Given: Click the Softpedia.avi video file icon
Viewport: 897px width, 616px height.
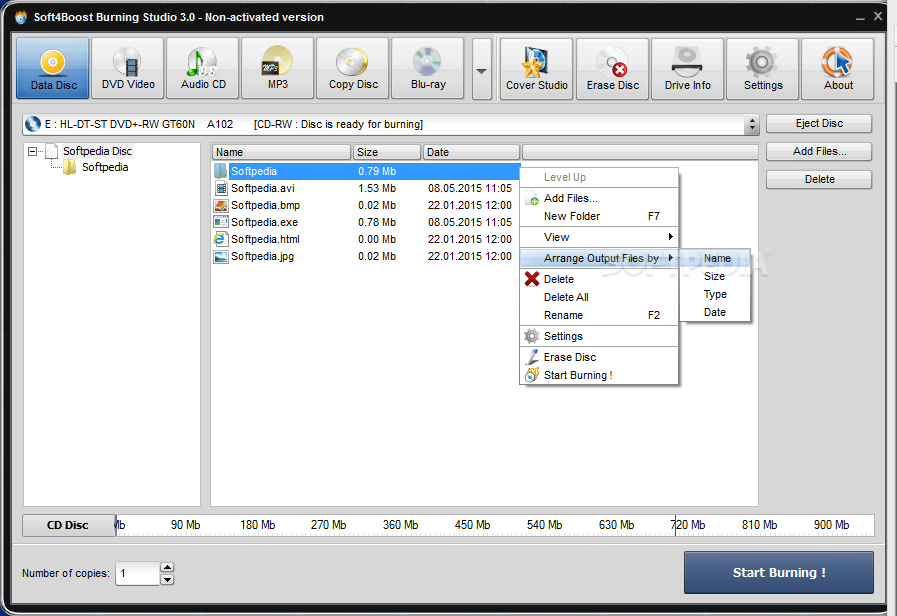Looking at the screenshot, I should [221, 188].
